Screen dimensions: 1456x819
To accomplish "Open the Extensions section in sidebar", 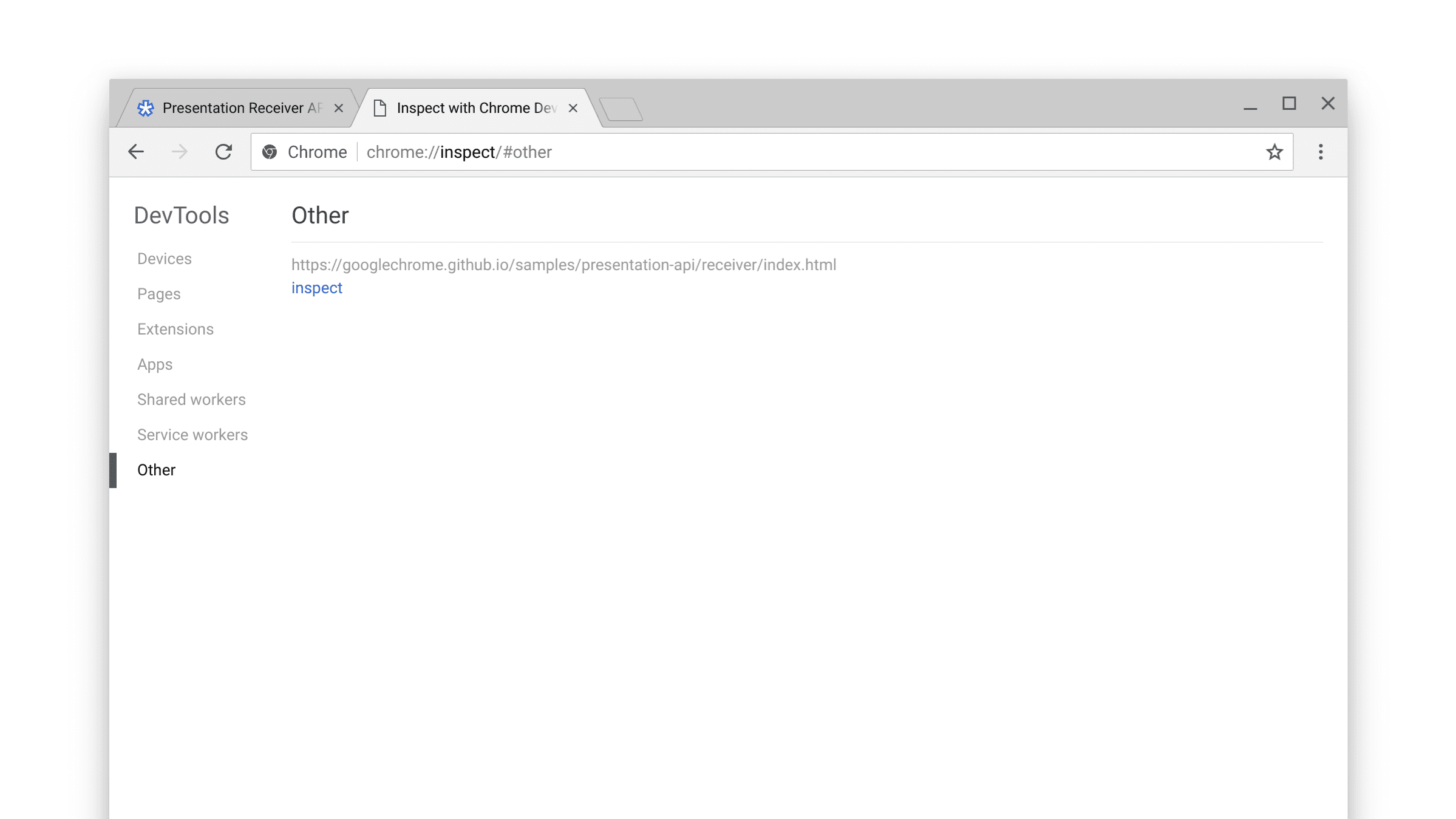I will tap(175, 329).
